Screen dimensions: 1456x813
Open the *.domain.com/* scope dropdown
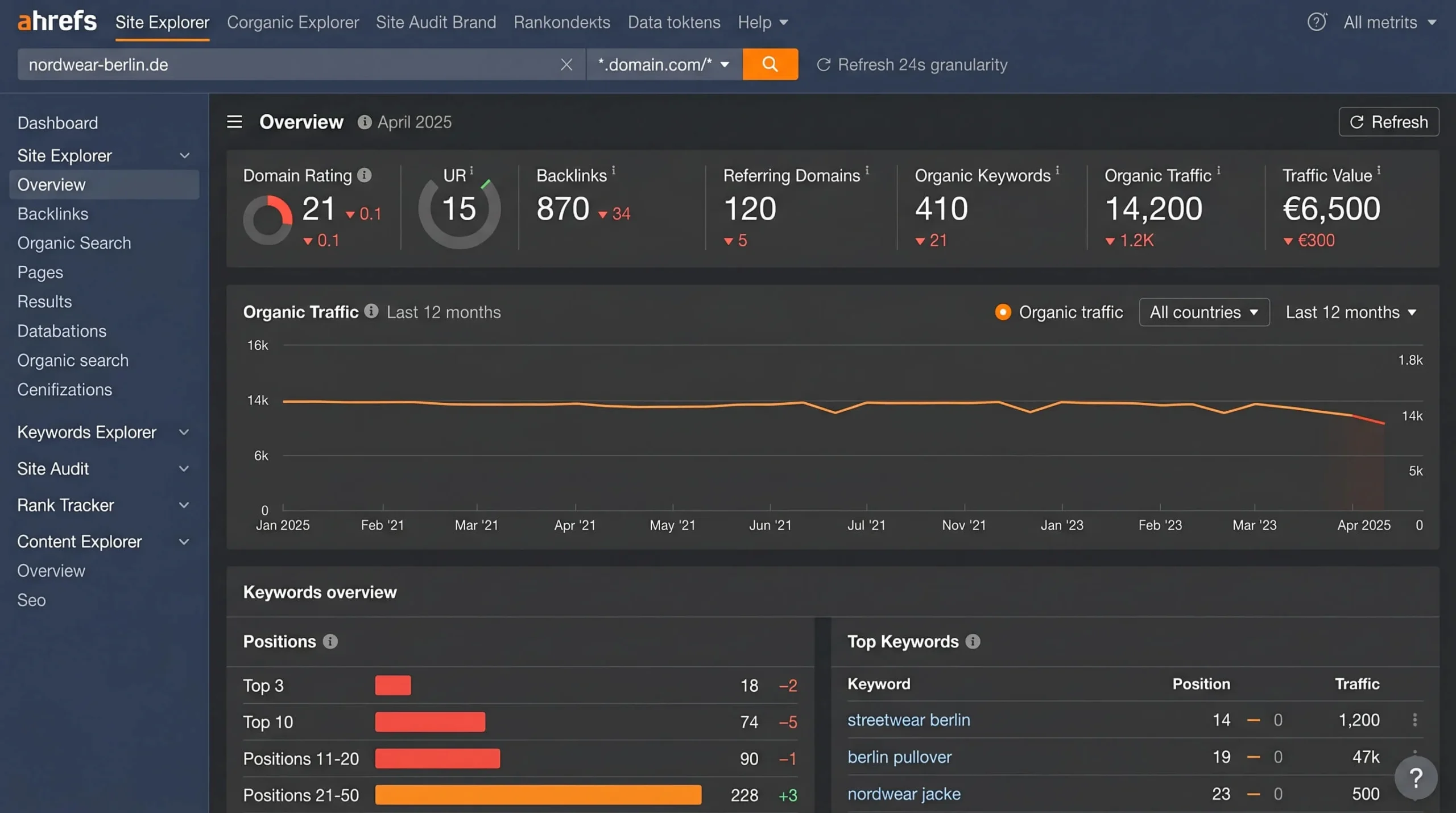[x=664, y=64]
